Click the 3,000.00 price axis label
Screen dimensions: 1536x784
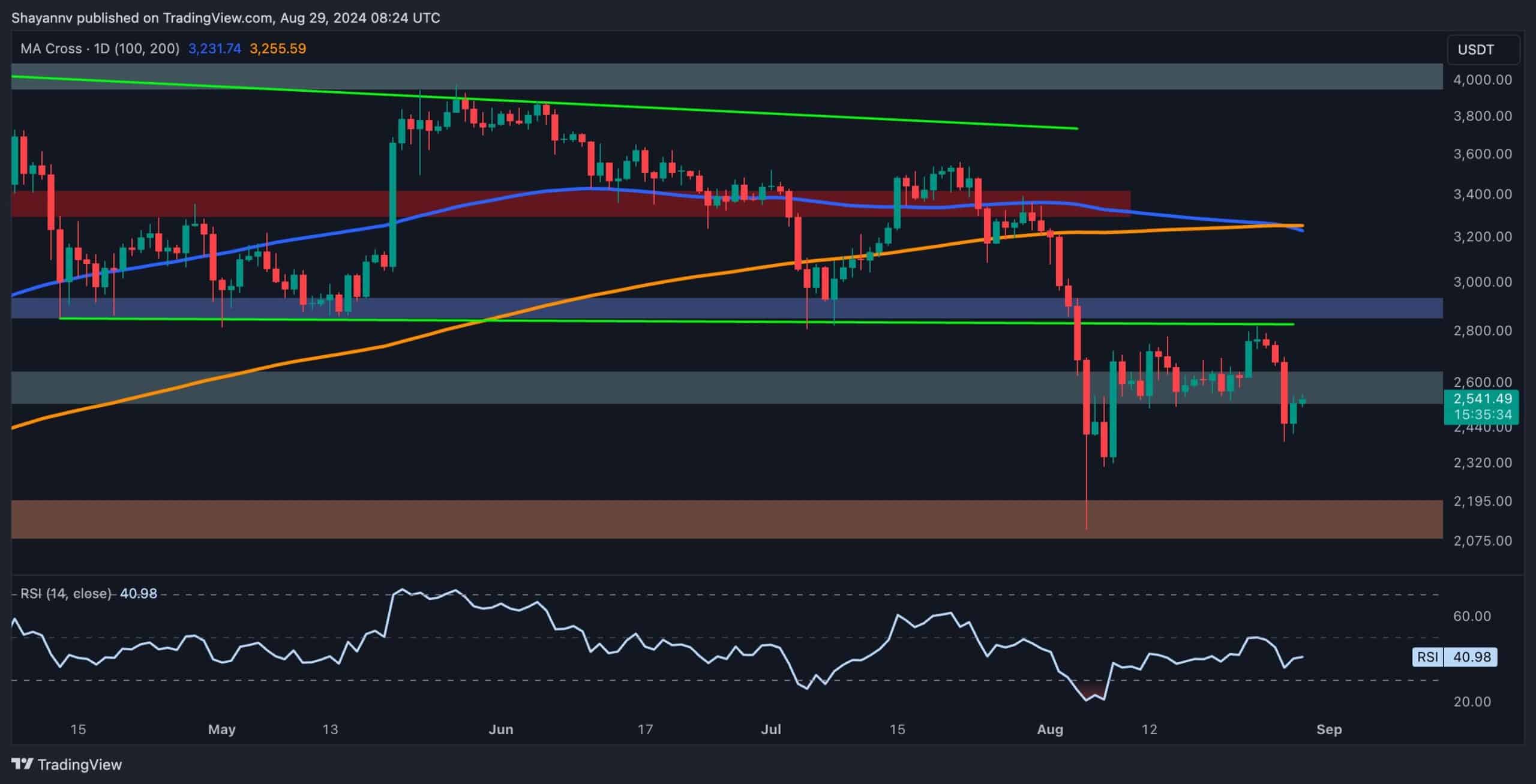pyautogui.click(x=1482, y=282)
